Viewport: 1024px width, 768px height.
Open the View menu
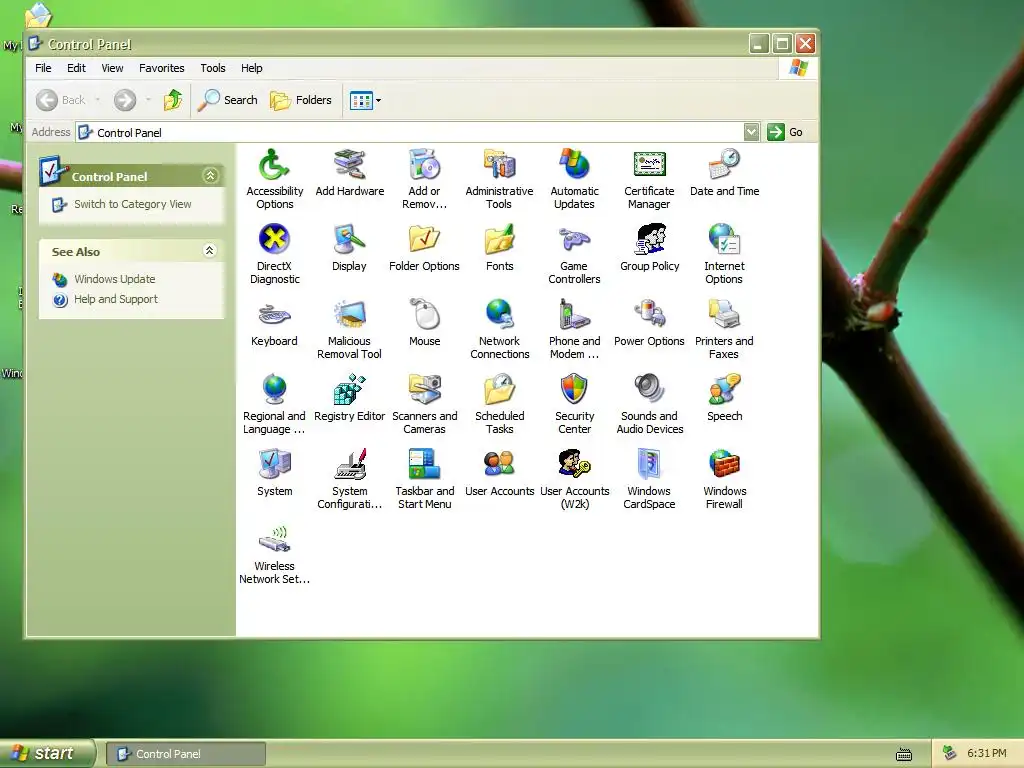112,68
